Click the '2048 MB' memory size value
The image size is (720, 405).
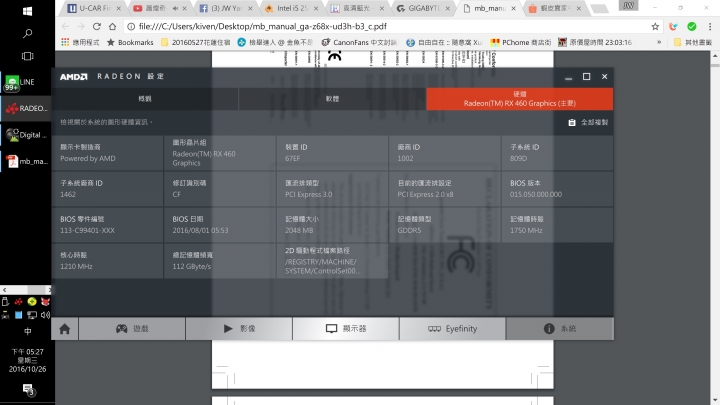(x=299, y=231)
